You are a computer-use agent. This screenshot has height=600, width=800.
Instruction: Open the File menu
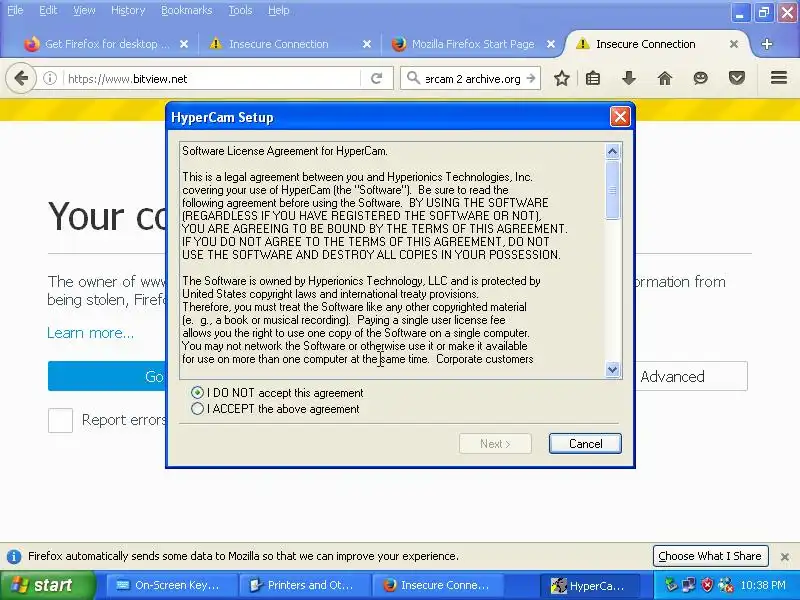click(15, 10)
